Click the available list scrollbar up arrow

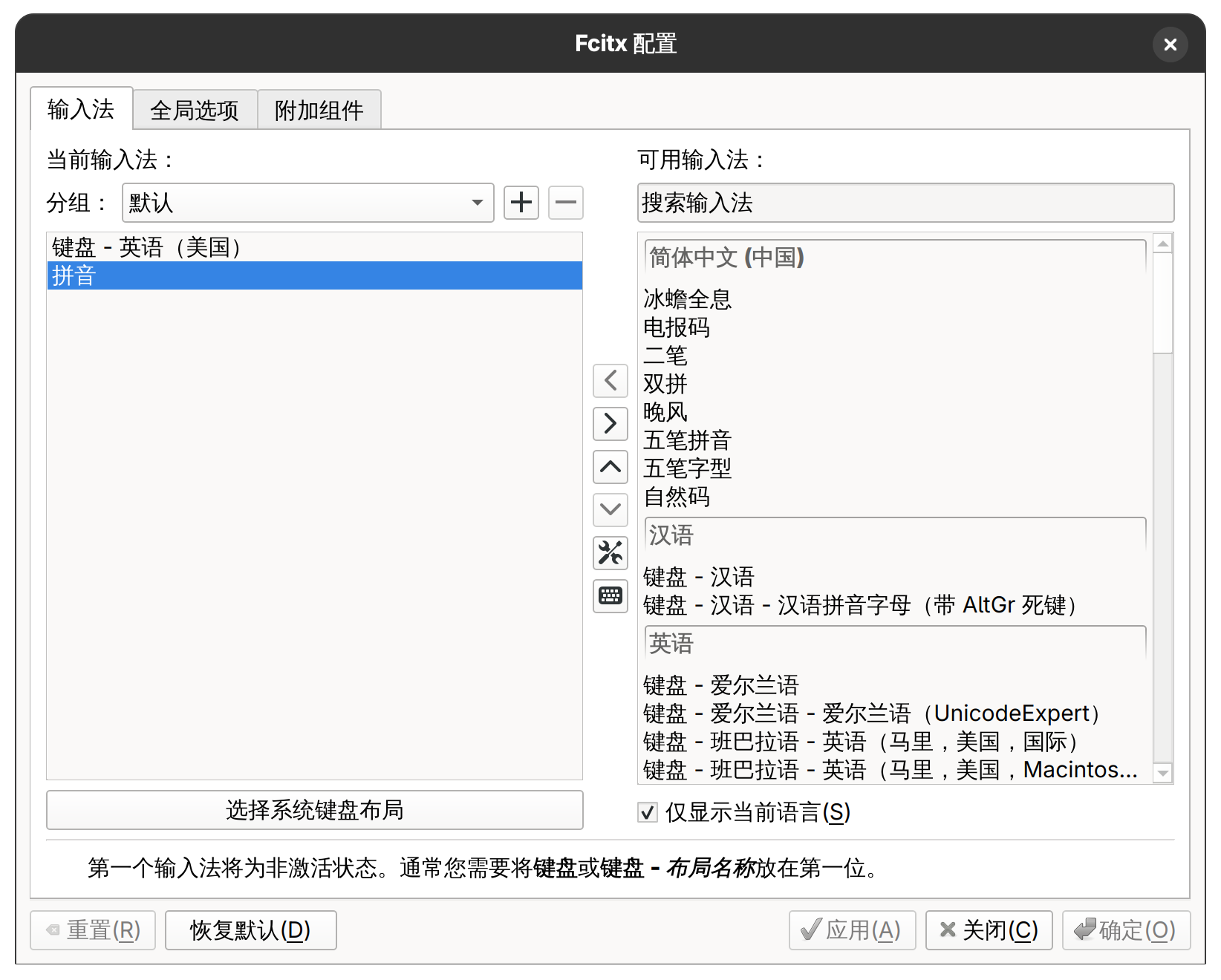coord(1163,244)
